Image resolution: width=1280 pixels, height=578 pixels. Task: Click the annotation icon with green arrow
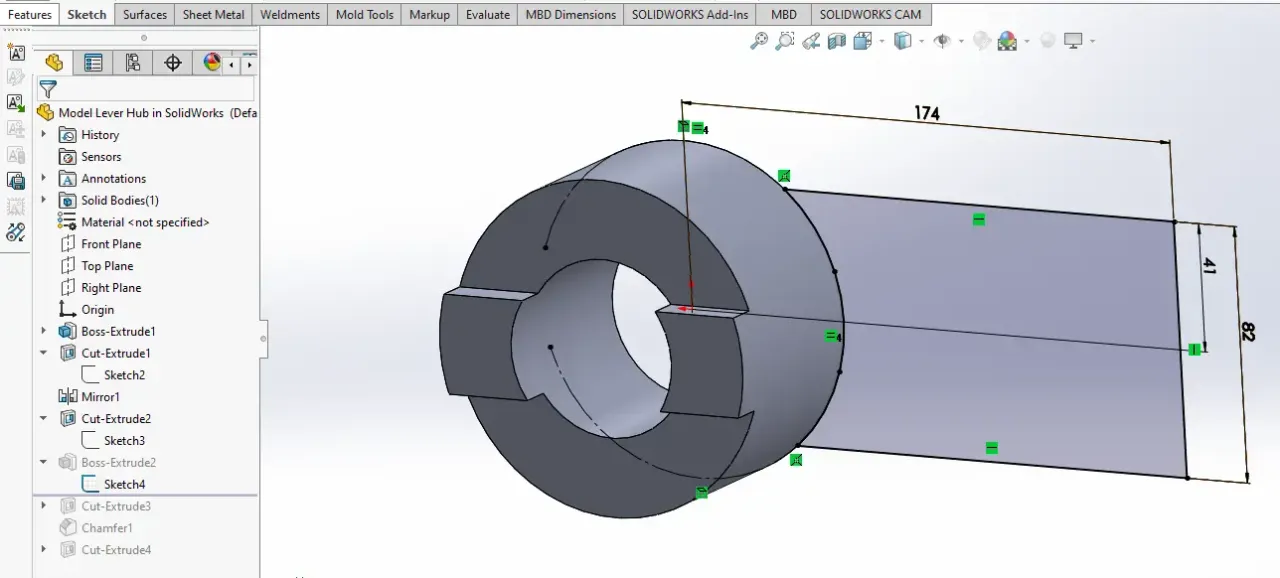[x=16, y=103]
